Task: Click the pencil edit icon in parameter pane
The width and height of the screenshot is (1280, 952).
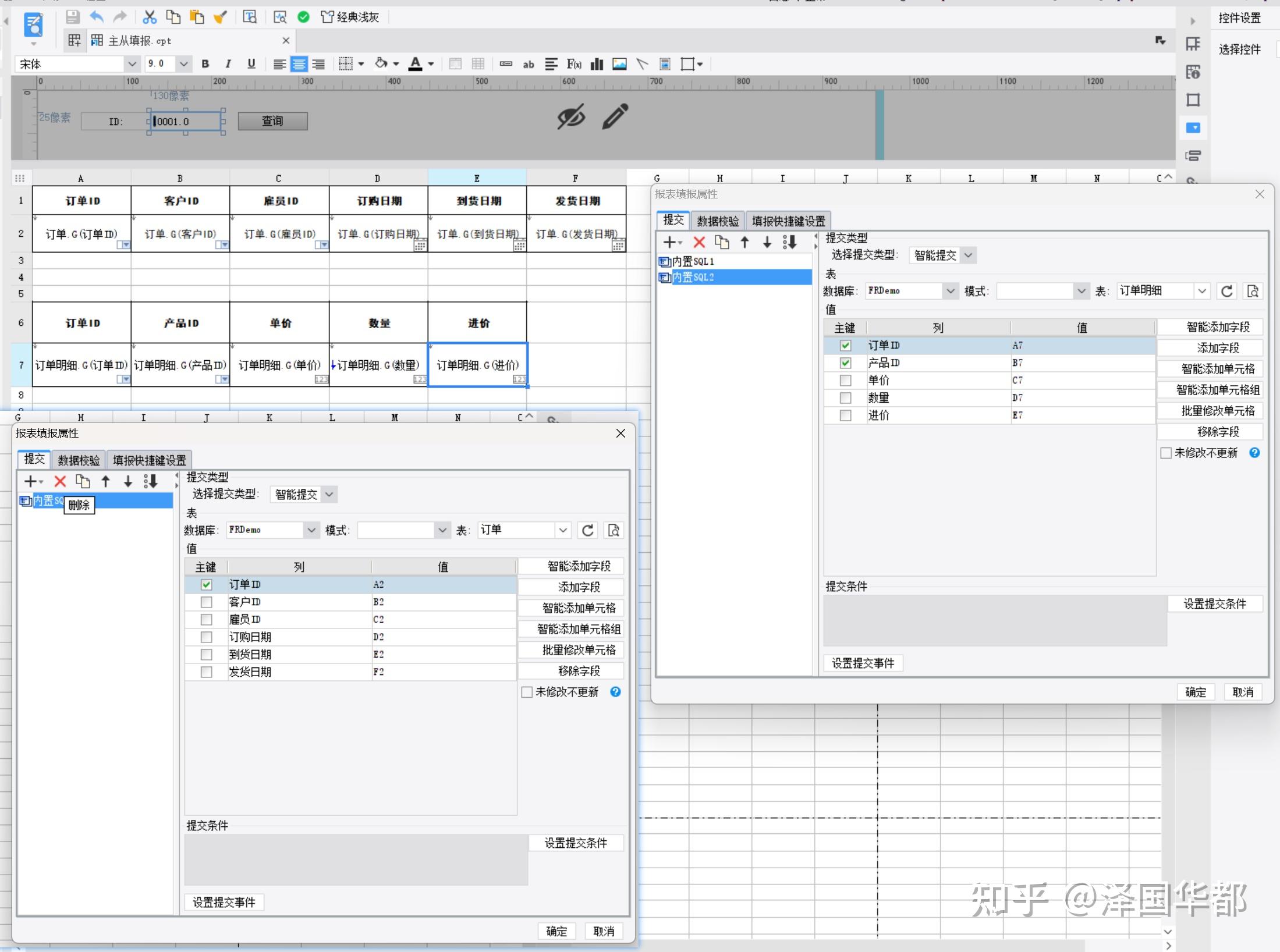Action: (x=615, y=116)
